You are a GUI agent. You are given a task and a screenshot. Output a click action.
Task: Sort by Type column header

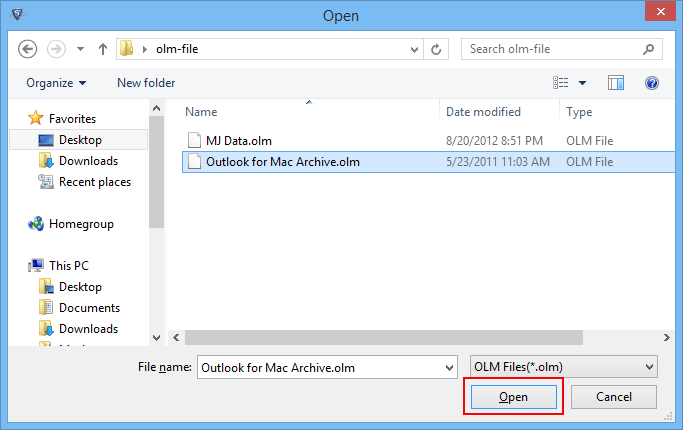point(579,112)
